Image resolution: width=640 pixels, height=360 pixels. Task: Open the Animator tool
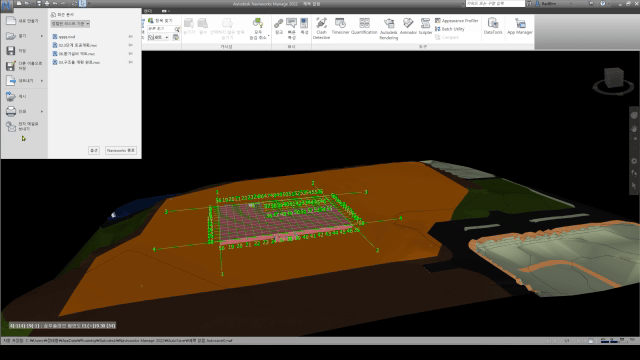click(x=408, y=26)
